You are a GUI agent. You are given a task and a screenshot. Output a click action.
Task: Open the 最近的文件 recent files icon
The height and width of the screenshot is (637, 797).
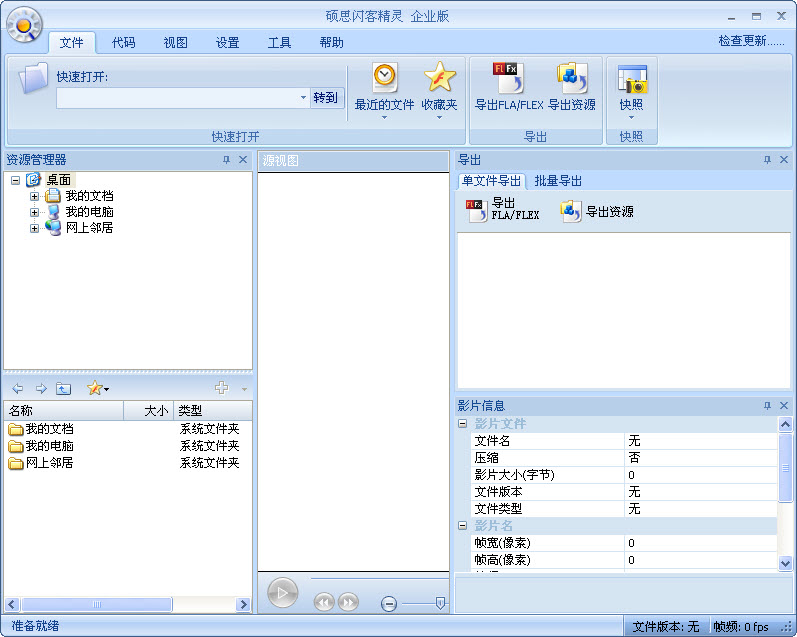(x=384, y=77)
